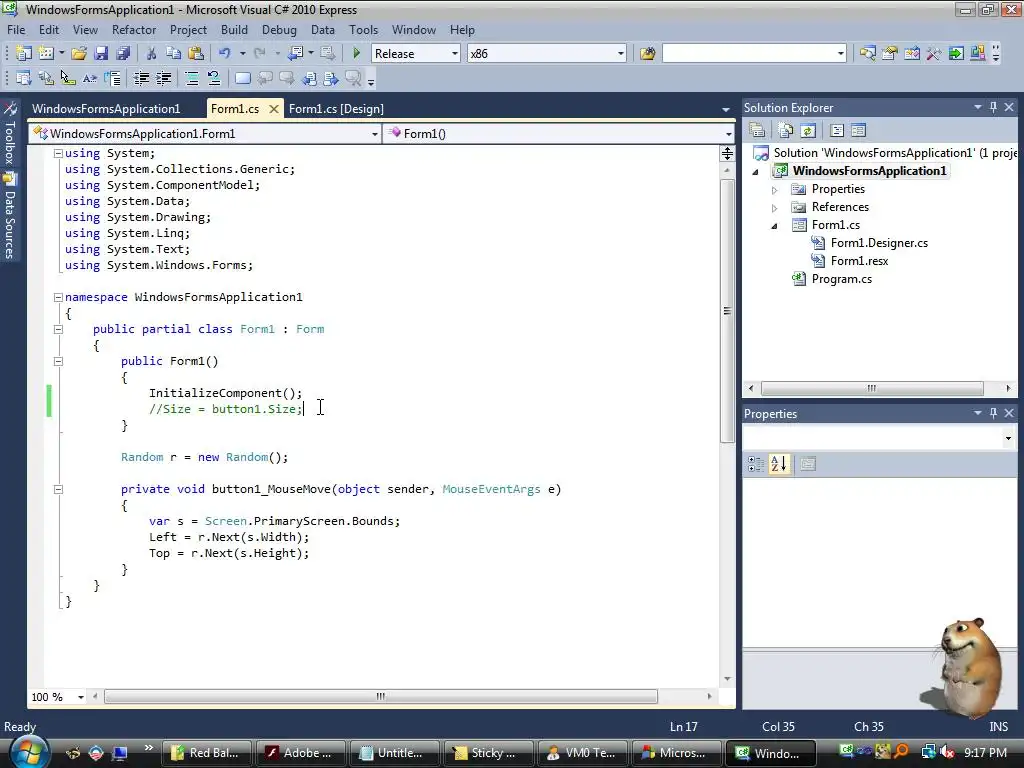Switch to the WindowsFormsApplication1 project tab

click(x=106, y=109)
